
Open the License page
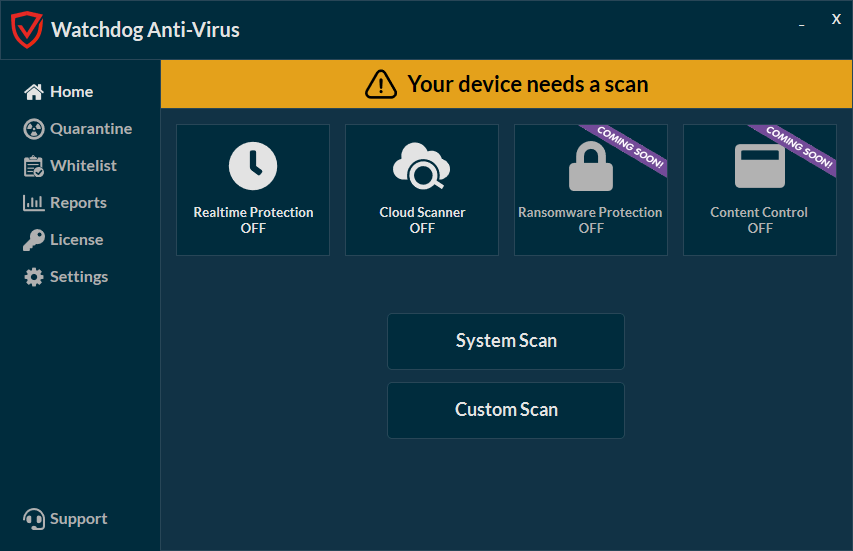[77, 240]
